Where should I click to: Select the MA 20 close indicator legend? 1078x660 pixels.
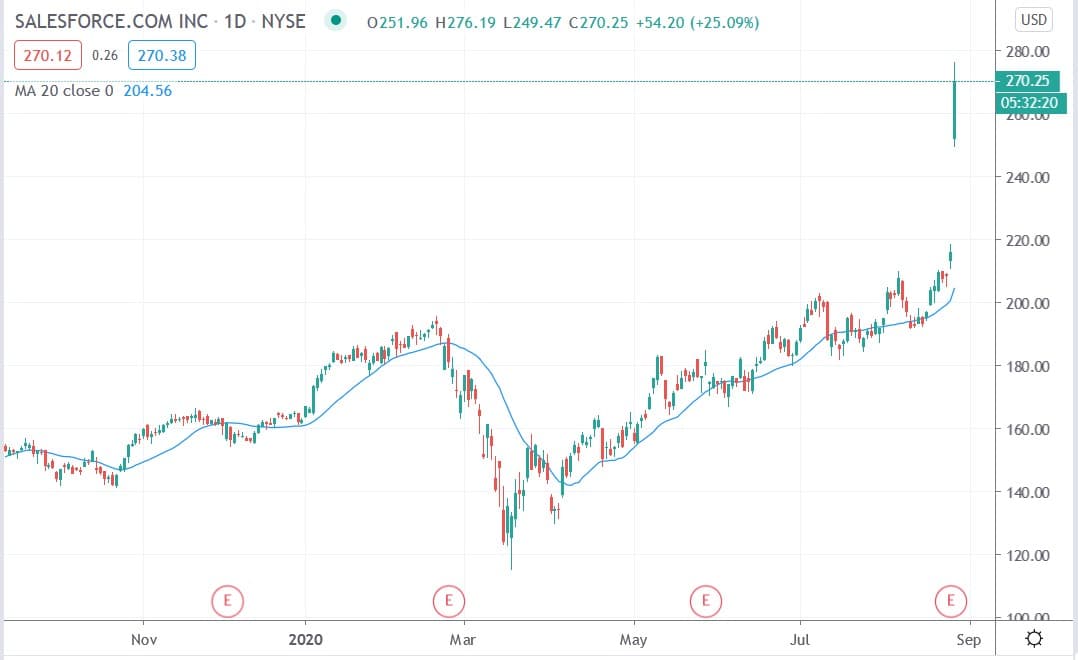pyautogui.click(x=65, y=90)
